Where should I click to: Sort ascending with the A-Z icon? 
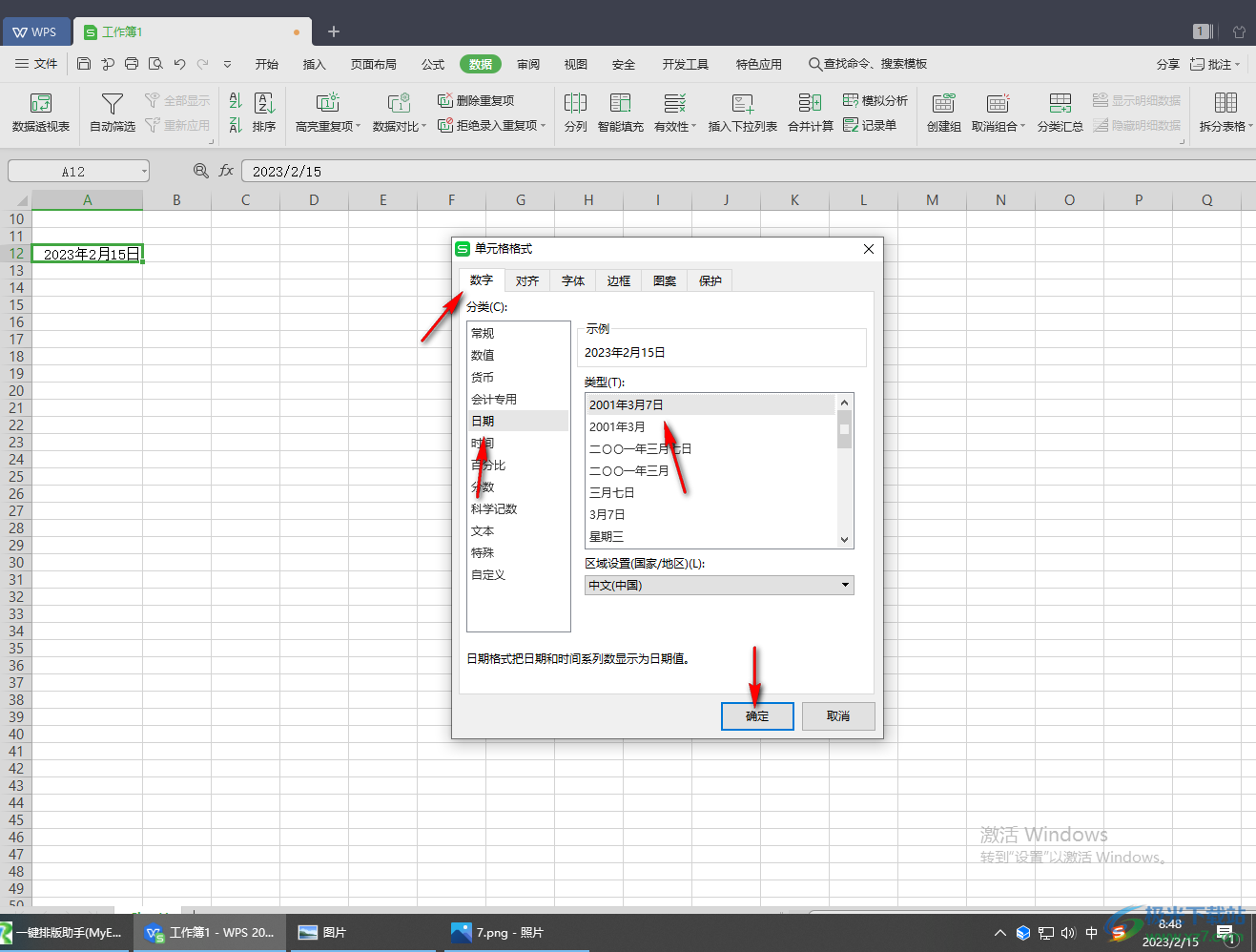click(236, 100)
